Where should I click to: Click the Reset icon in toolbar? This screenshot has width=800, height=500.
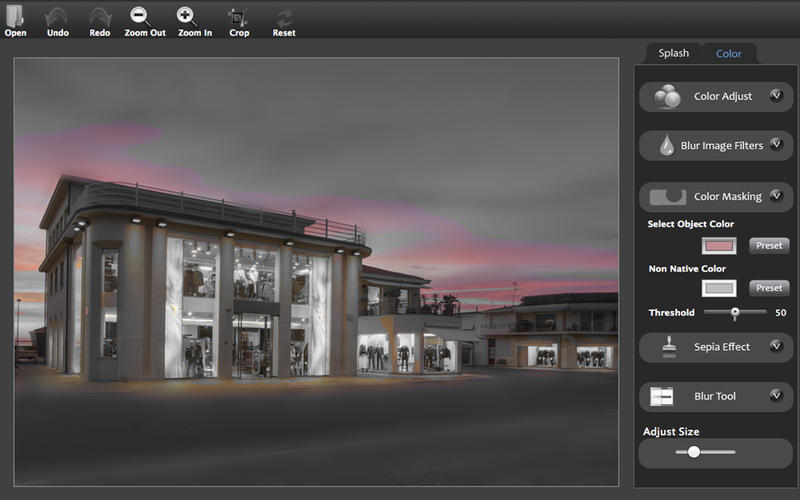[284, 16]
